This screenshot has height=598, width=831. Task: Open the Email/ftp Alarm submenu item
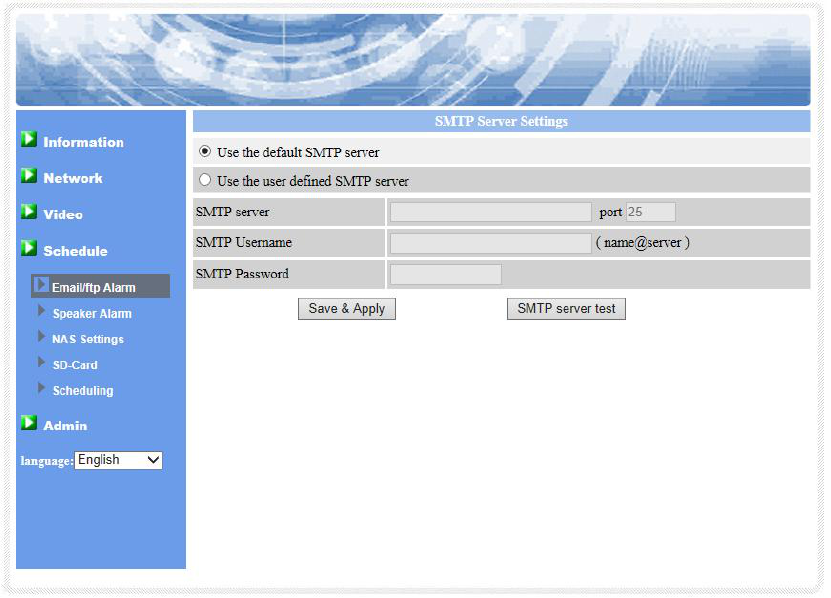[x=101, y=286]
